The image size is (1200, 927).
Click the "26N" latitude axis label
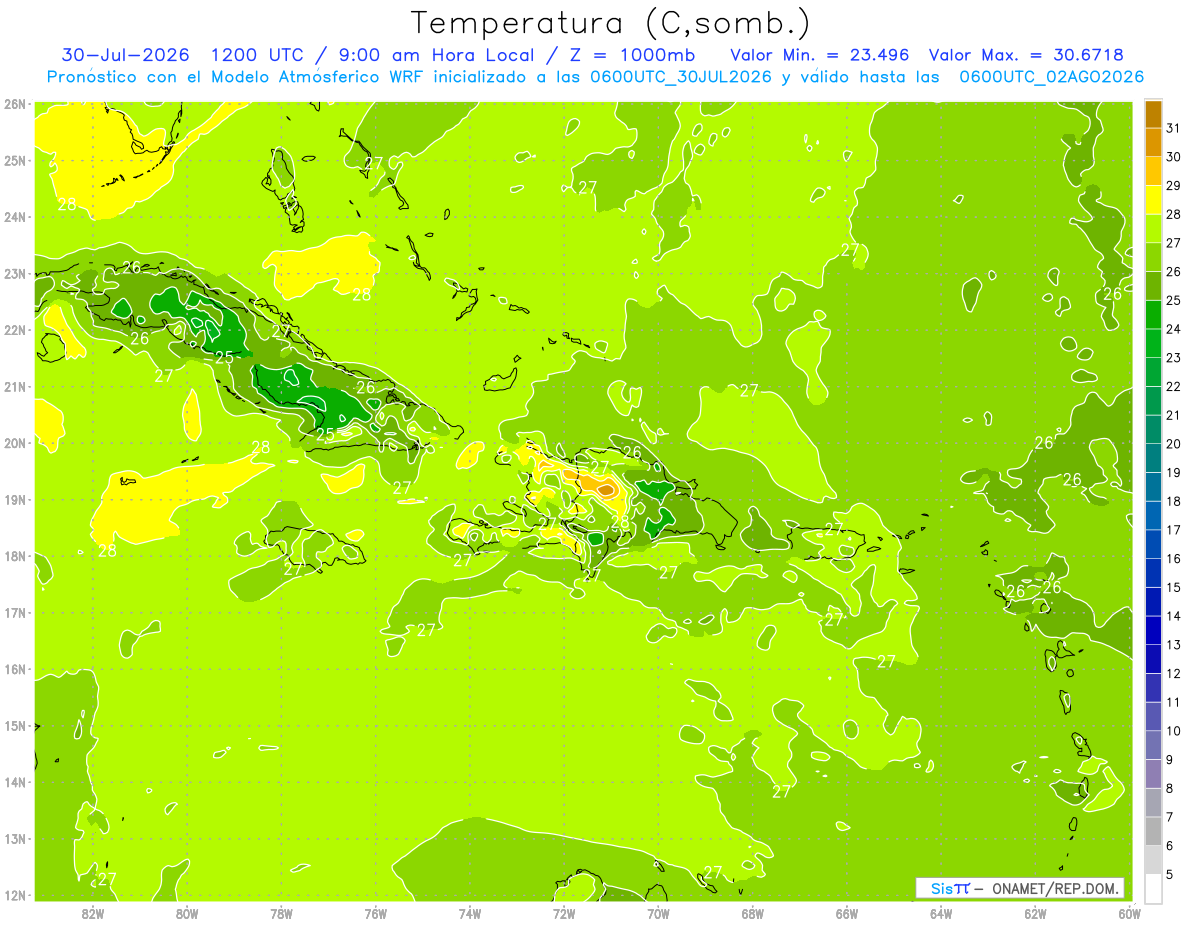point(15,104)
